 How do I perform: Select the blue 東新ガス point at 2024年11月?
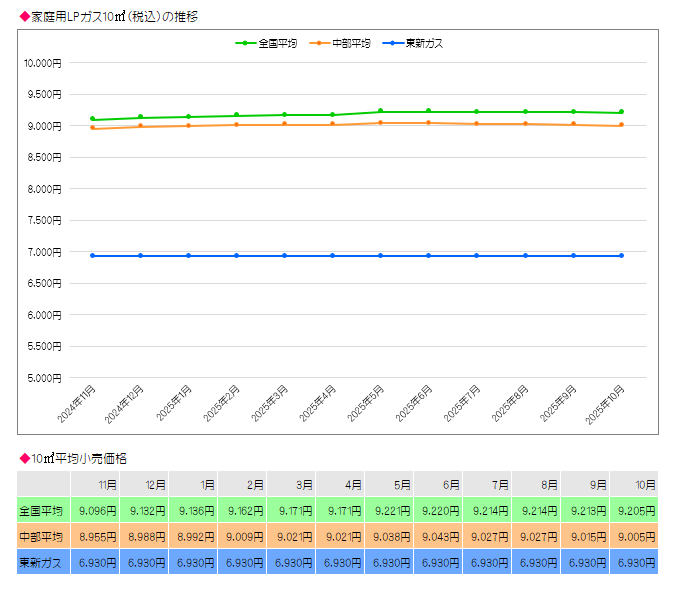[x=92, y=255]
